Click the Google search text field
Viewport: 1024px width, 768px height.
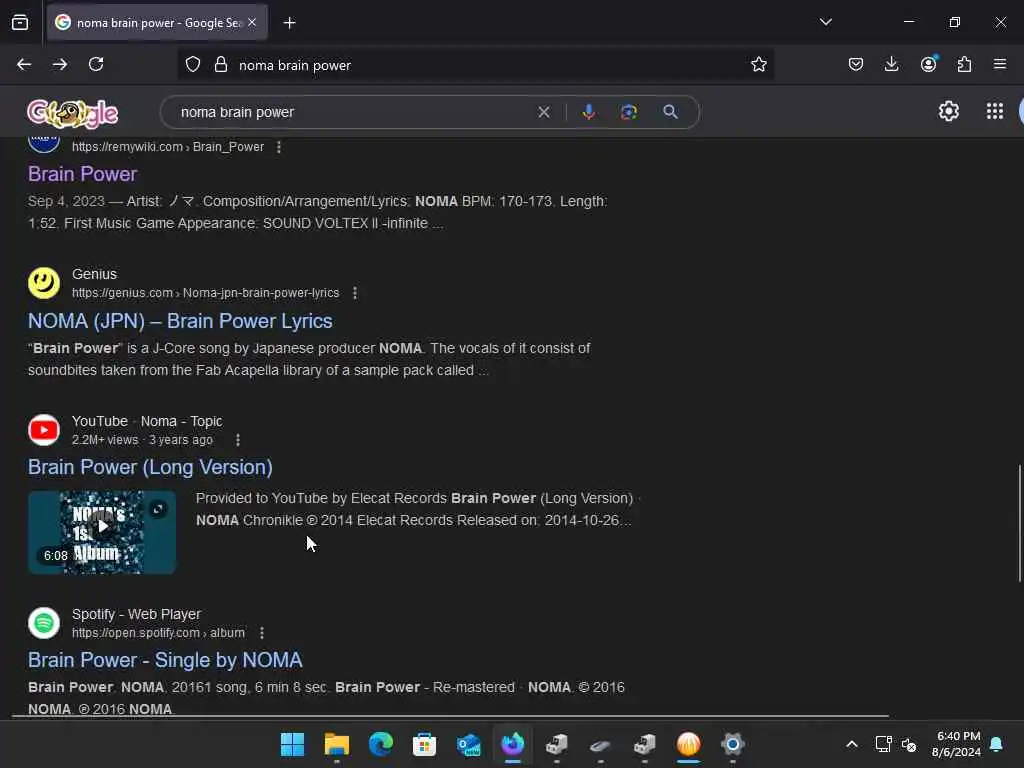[x=353, y=112]
